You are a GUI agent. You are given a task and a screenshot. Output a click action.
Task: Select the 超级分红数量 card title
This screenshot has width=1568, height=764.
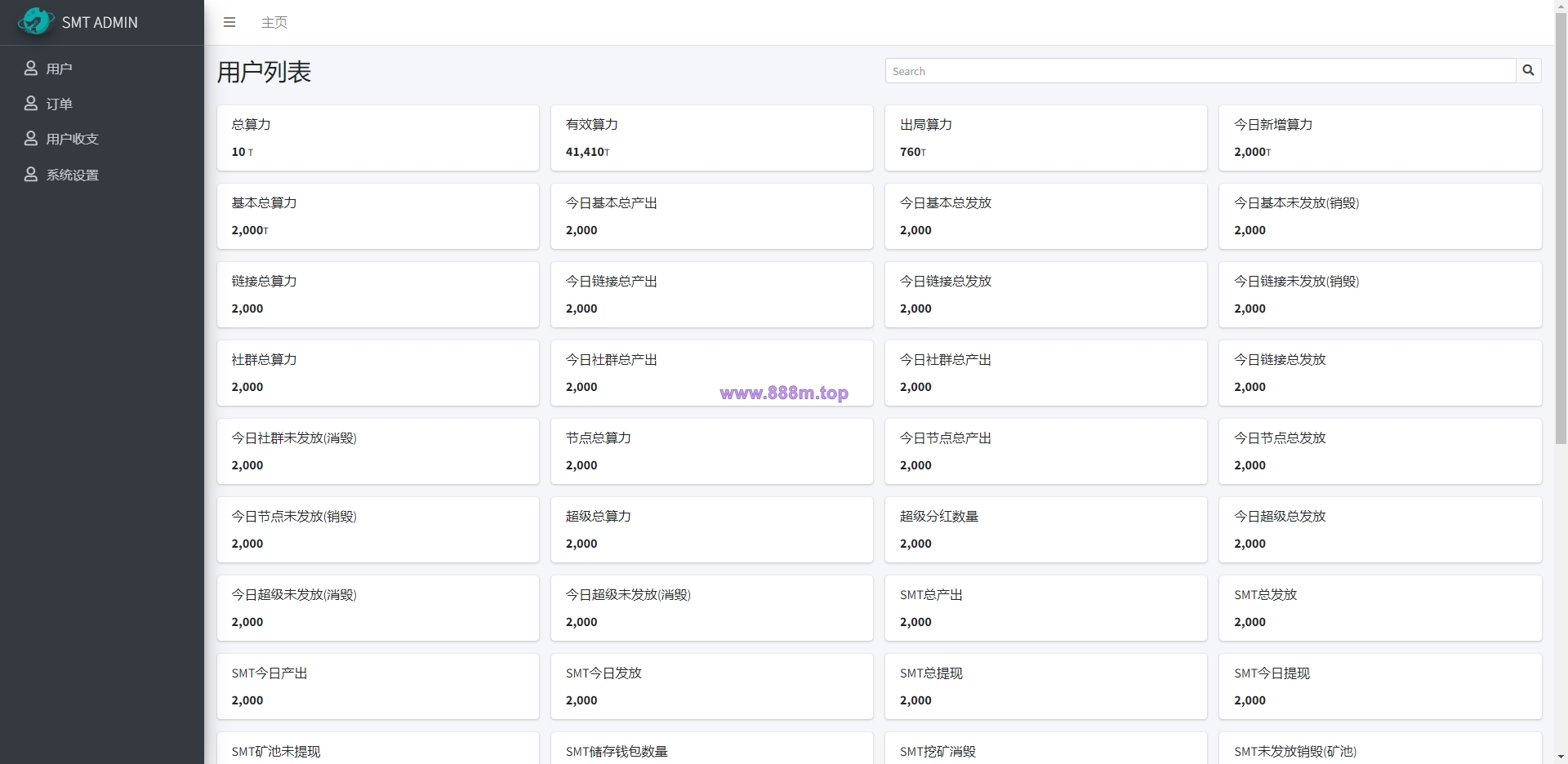point(939,517)
